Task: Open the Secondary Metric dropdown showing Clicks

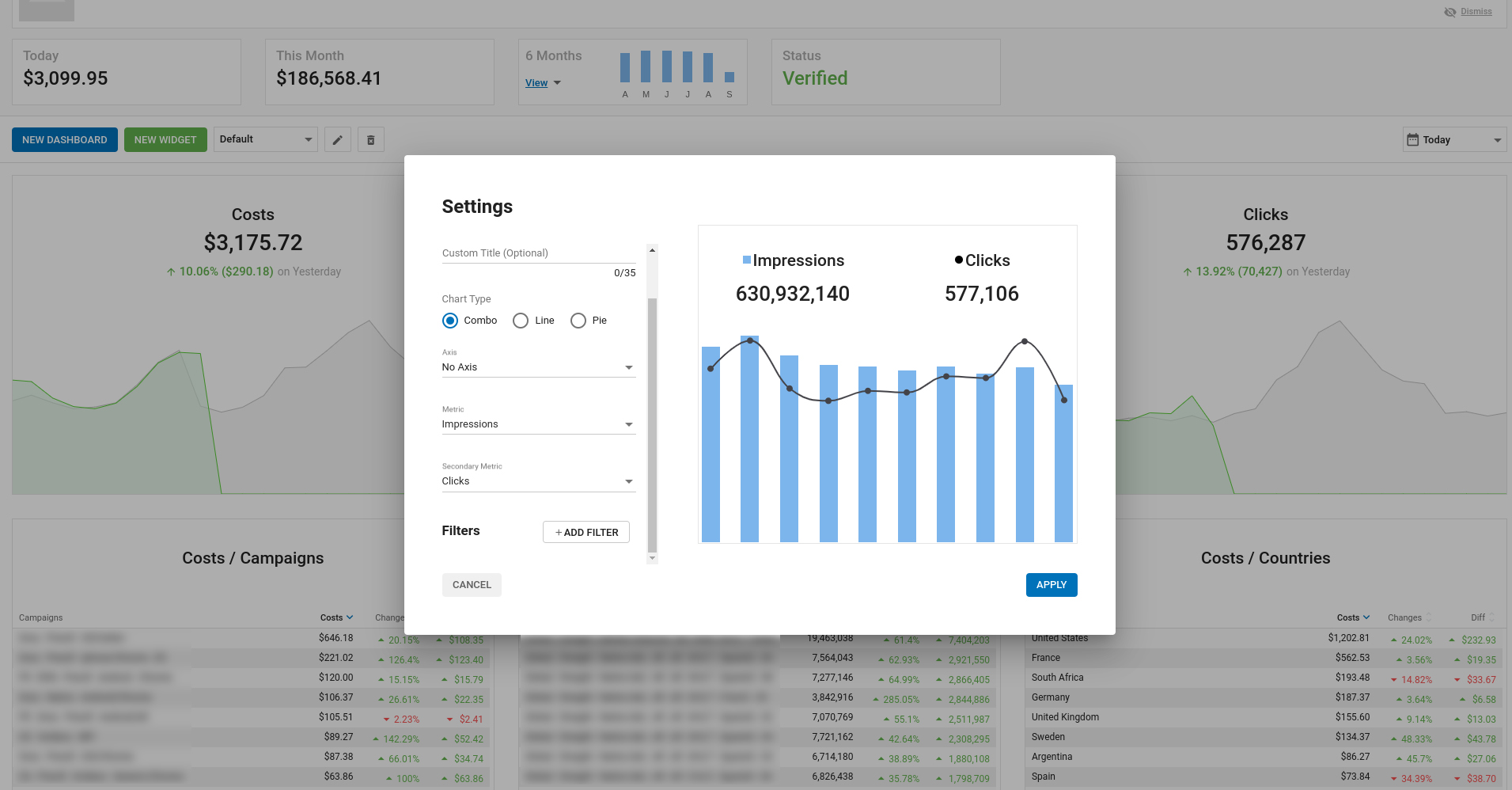Action: (539, 481)
